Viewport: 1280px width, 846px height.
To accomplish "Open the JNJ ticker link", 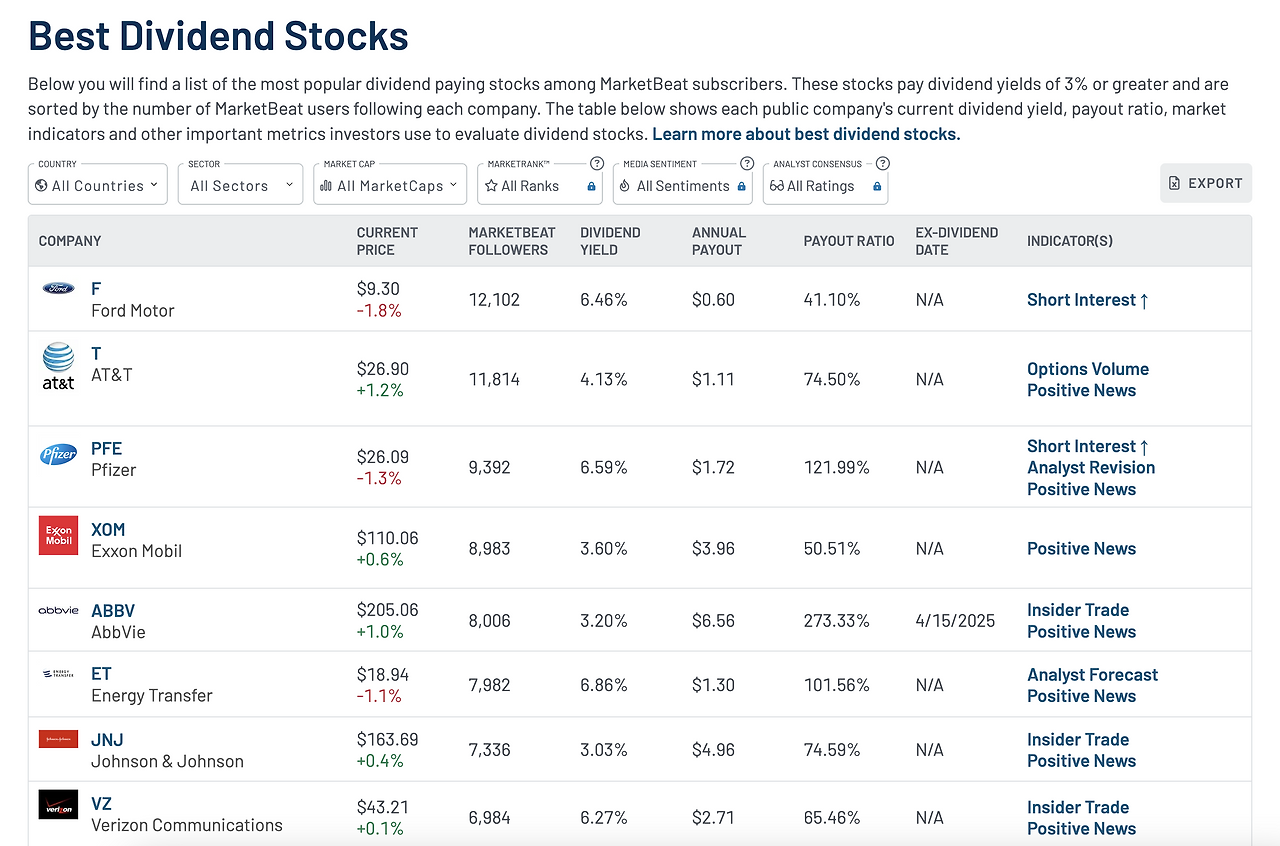I will point(106,739).
